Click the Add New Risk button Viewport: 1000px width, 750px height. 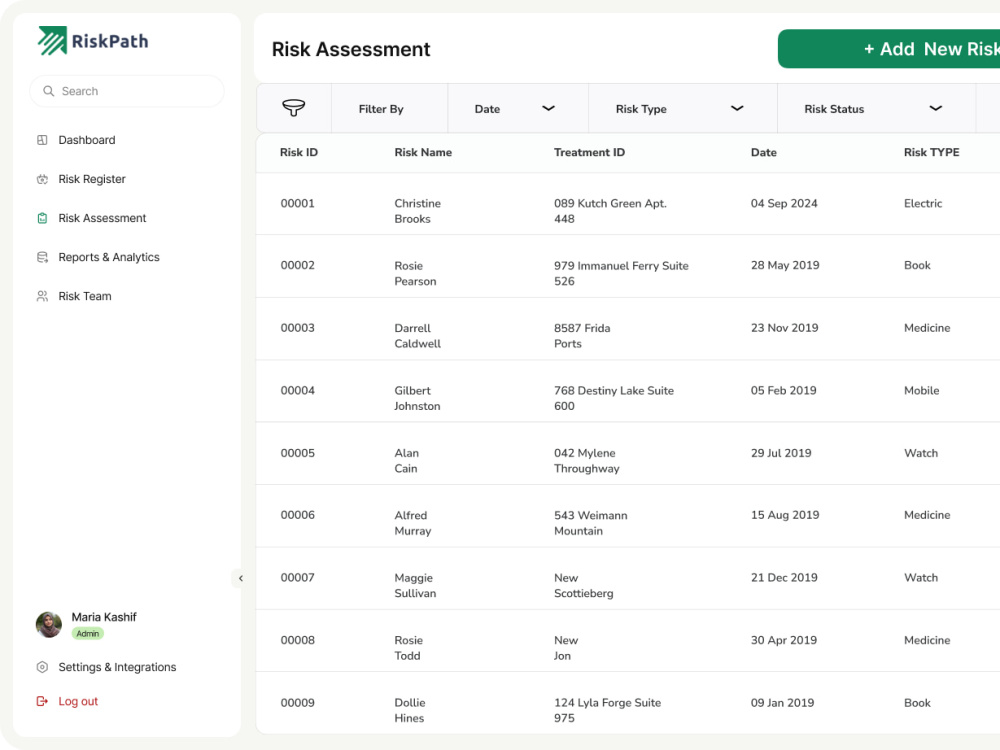889,48
